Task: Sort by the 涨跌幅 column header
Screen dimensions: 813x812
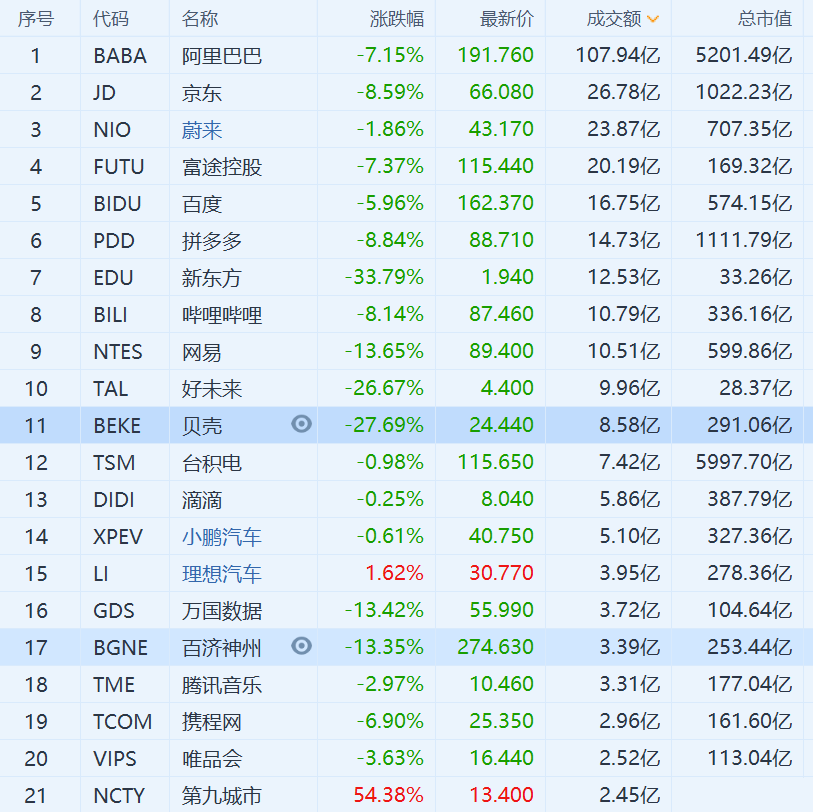Action: tap(397, 19)
